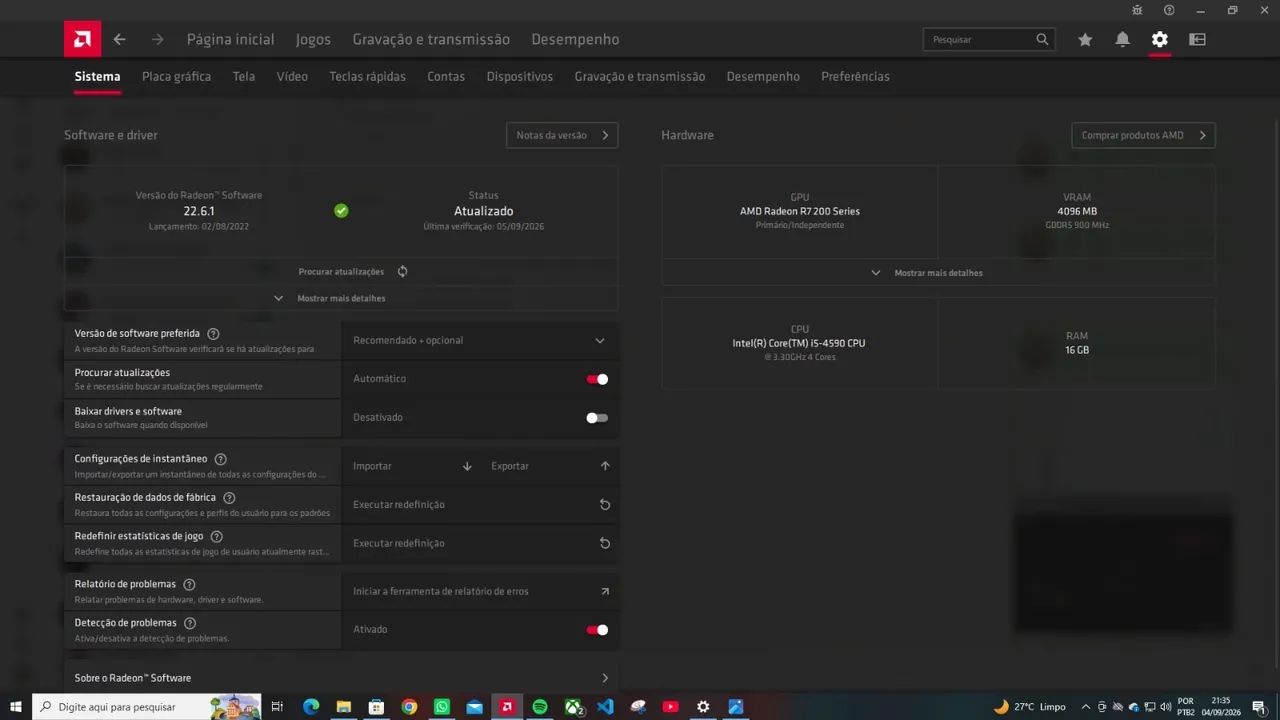Click the external link arrow for error report tool
This screenshot has height=720, width=1280.
pos(605,591)
